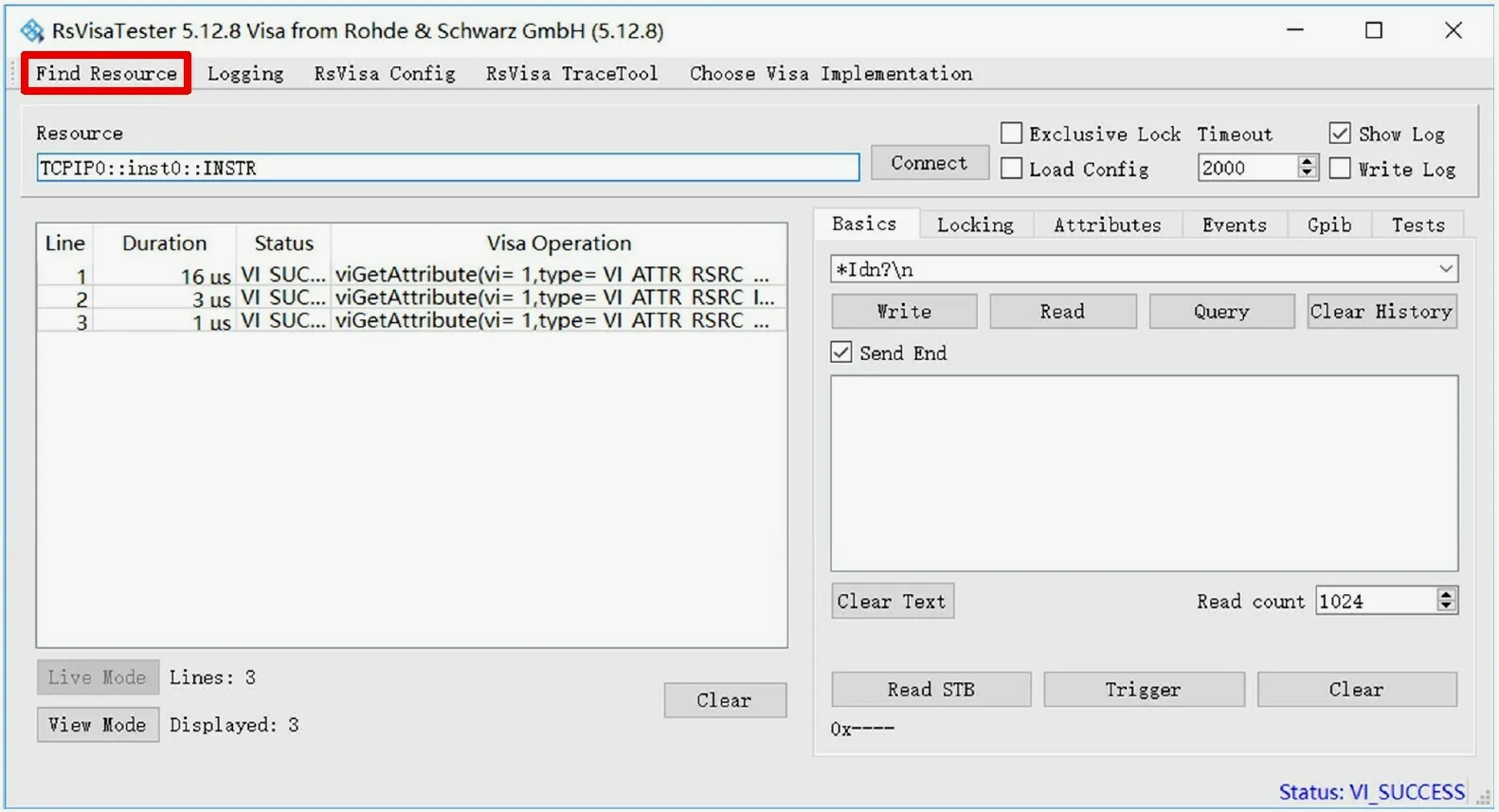The width and height of the screenshot is (1499, 812).
Task: Click the Resource address input field
Action: point(448,168)
